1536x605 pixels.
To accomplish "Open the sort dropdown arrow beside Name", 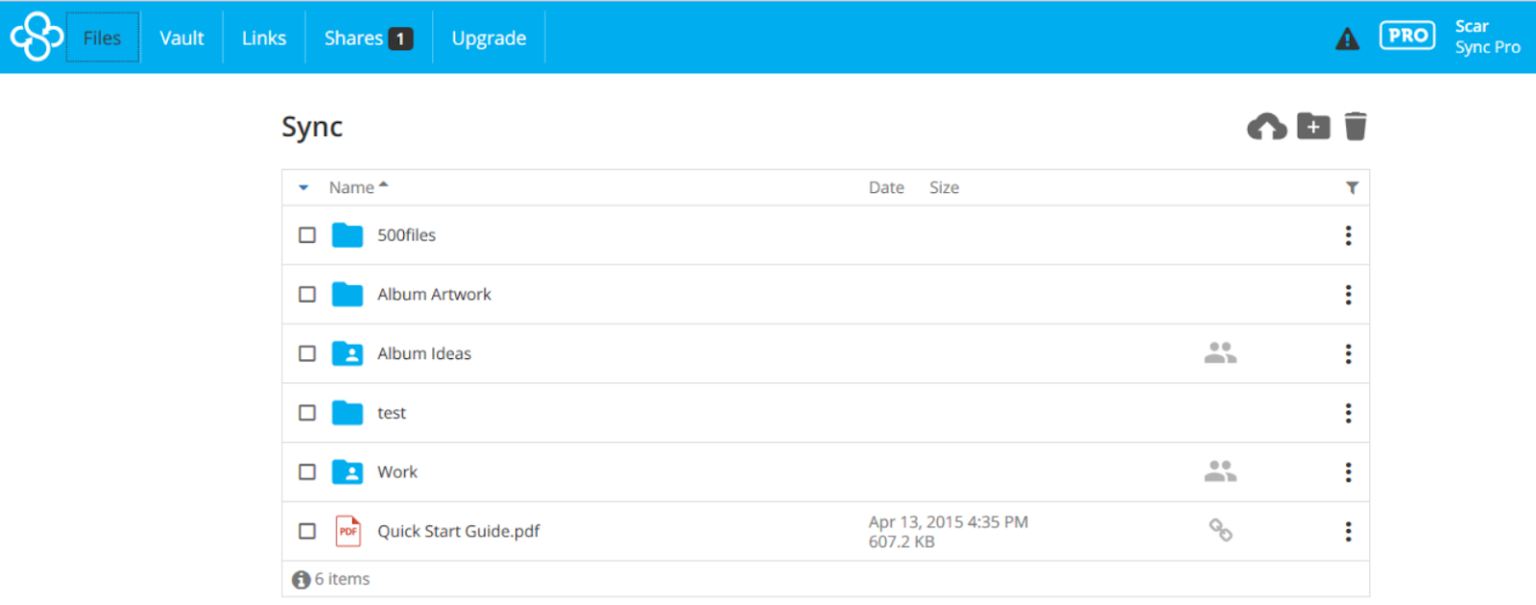I will (304, 187).
